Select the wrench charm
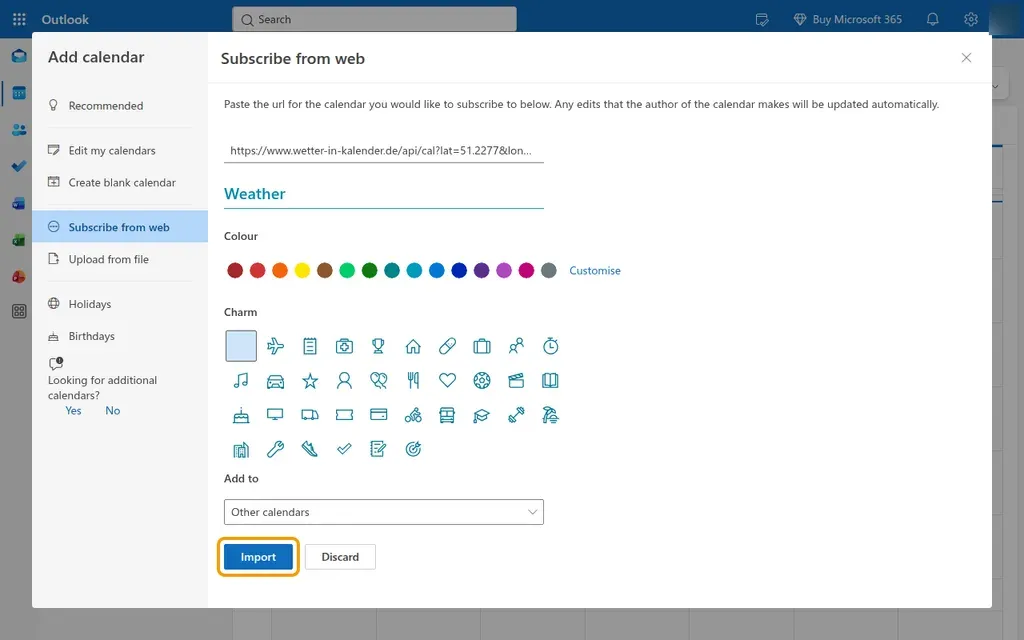The height and width of the screenshot is (640, 1024). click(x=276, y=449)
